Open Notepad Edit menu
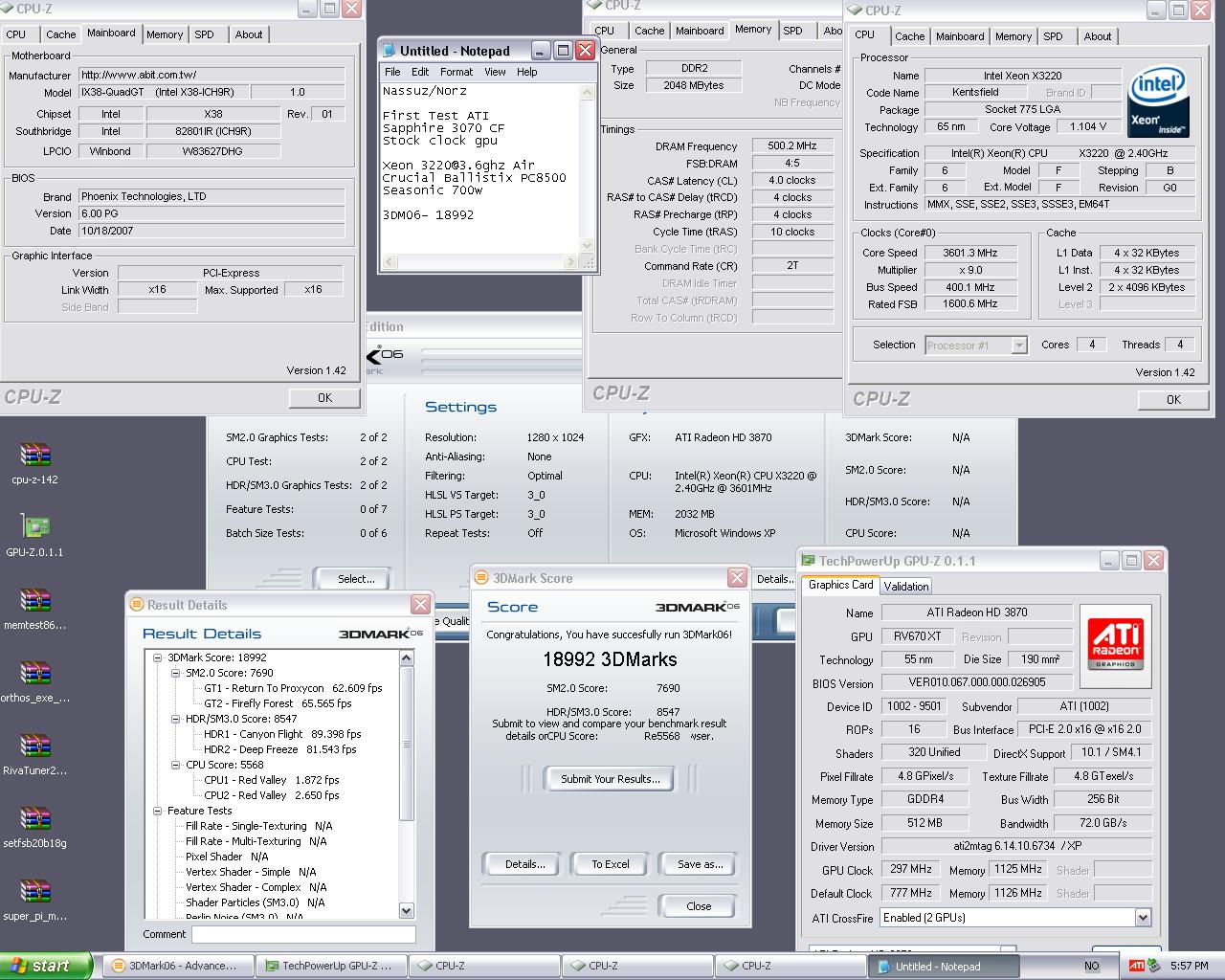 click(420, 72)
